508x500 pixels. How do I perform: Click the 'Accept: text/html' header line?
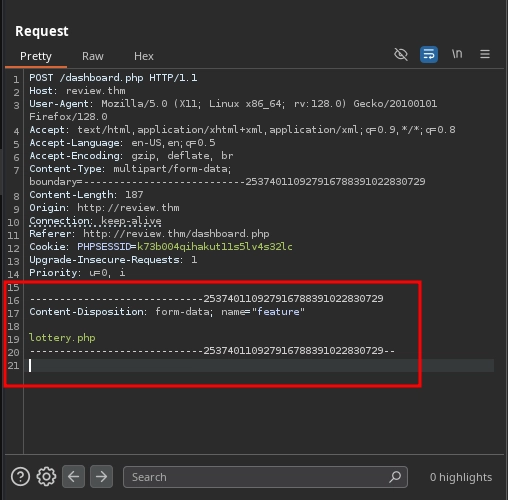pyautogui.click(x=242, y=130)
